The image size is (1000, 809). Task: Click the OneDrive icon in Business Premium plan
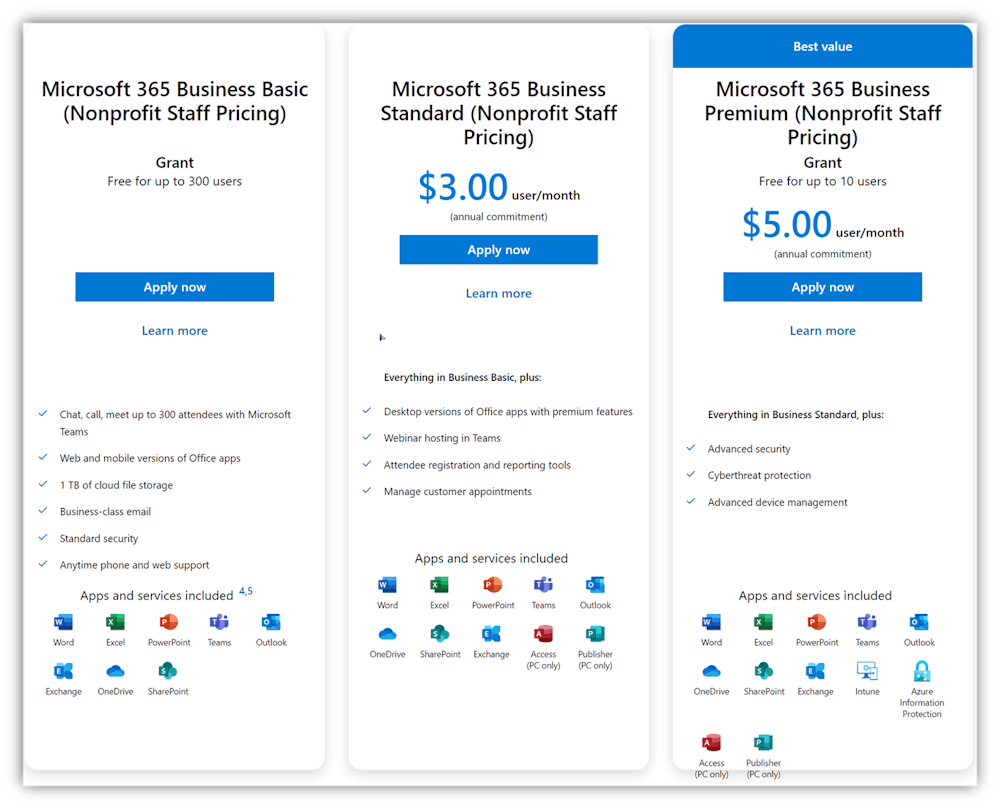[x=711, y=671]
